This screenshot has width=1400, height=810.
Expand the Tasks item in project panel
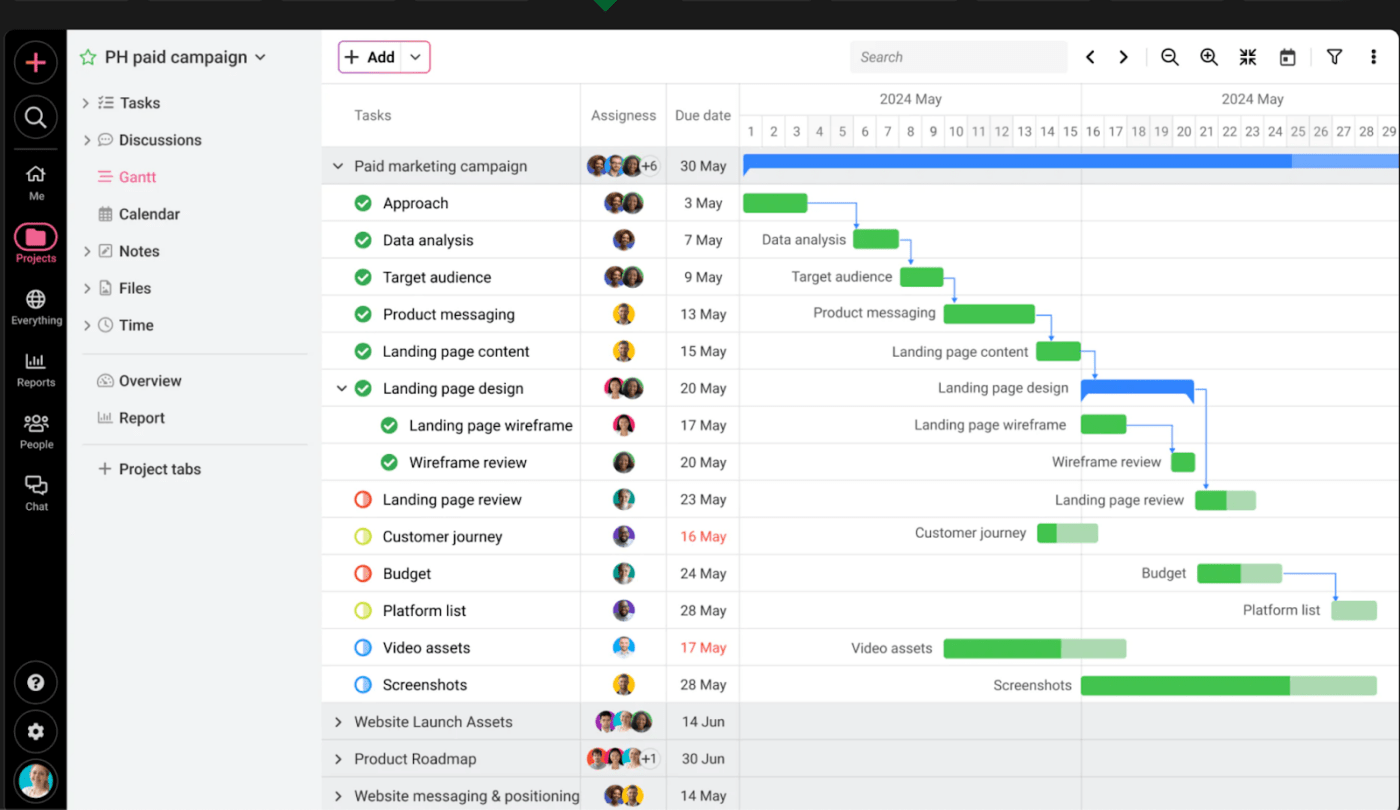click(x=86, y=103)
